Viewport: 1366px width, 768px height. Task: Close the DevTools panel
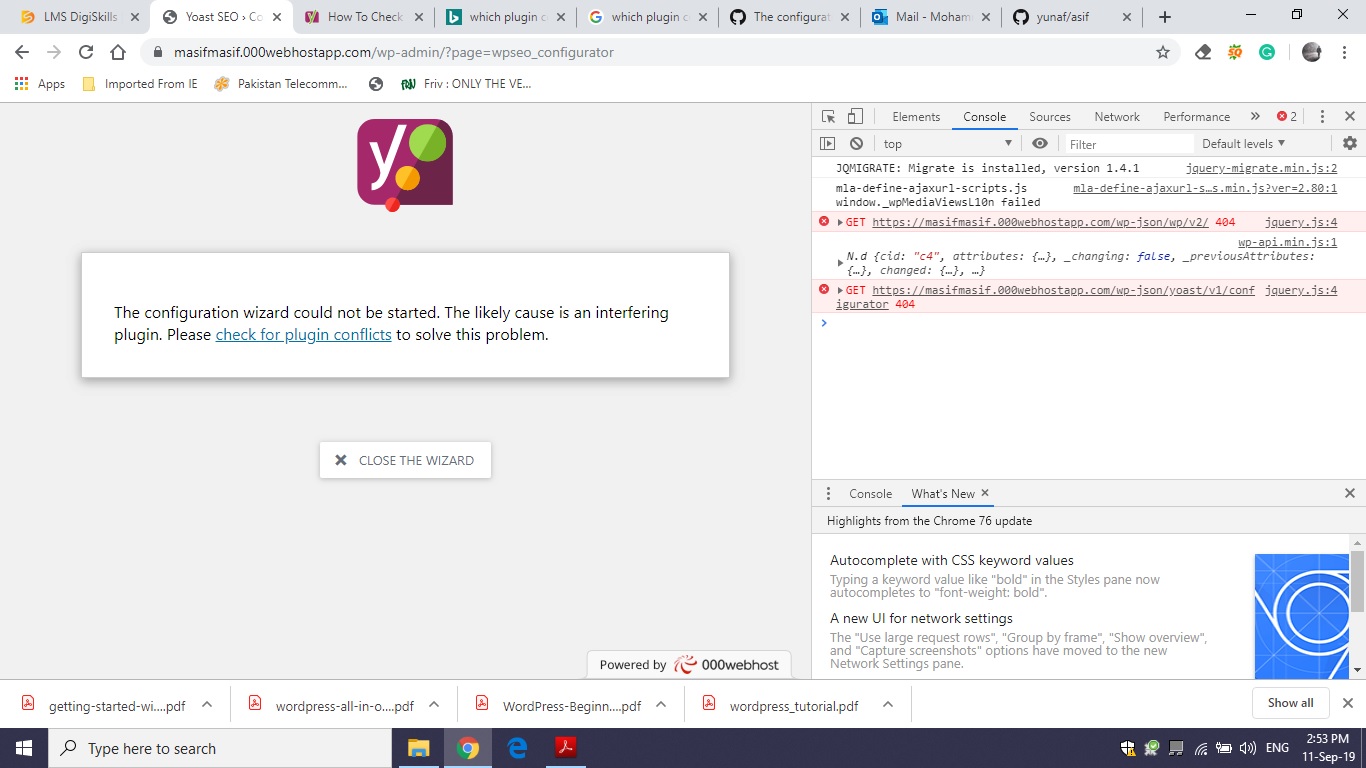[1349, 117]
